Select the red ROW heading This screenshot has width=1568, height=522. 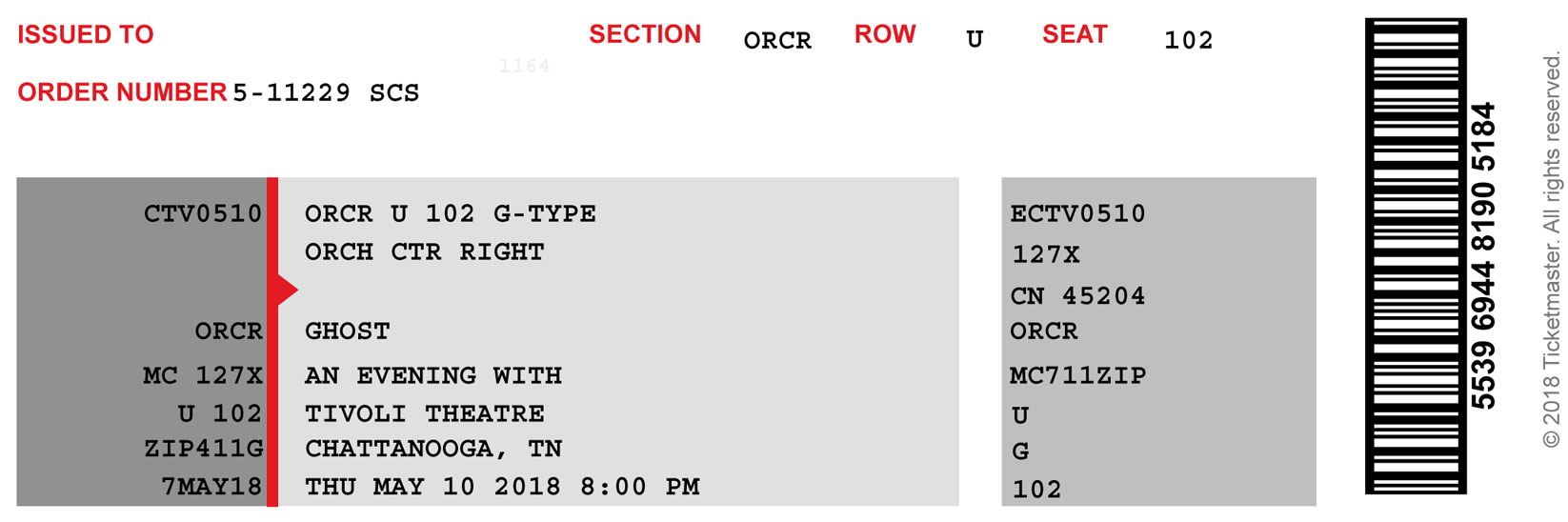(885, 35)
